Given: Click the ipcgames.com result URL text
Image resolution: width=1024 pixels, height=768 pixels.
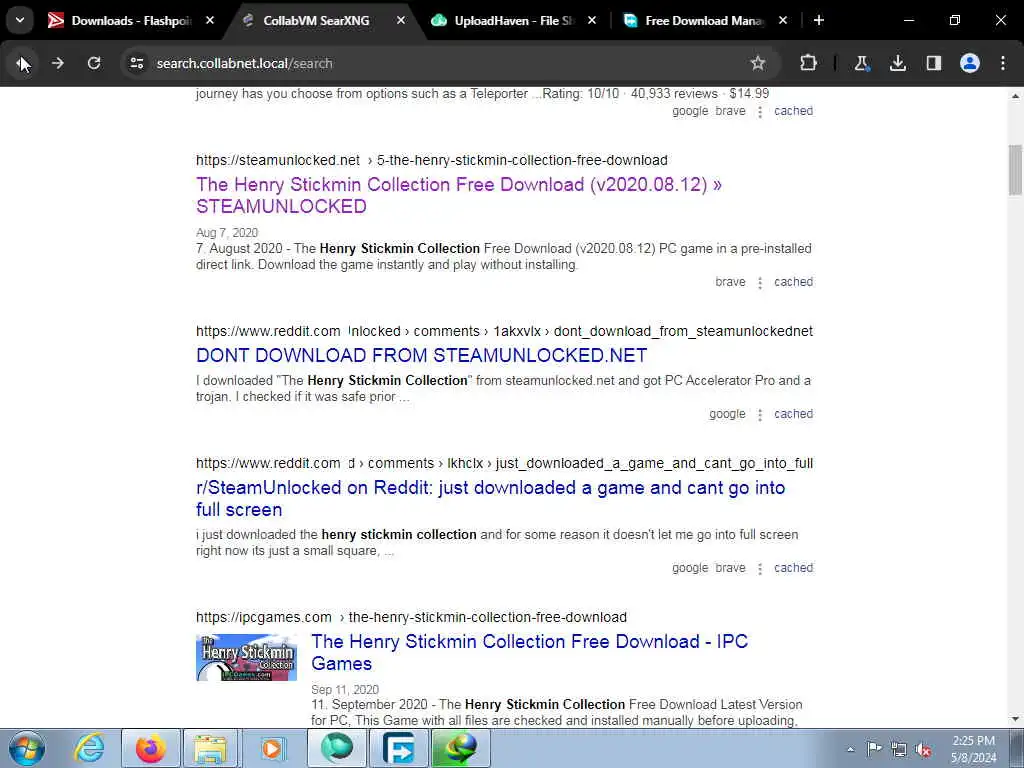Looking at the screenshot, I should (411, 617).
